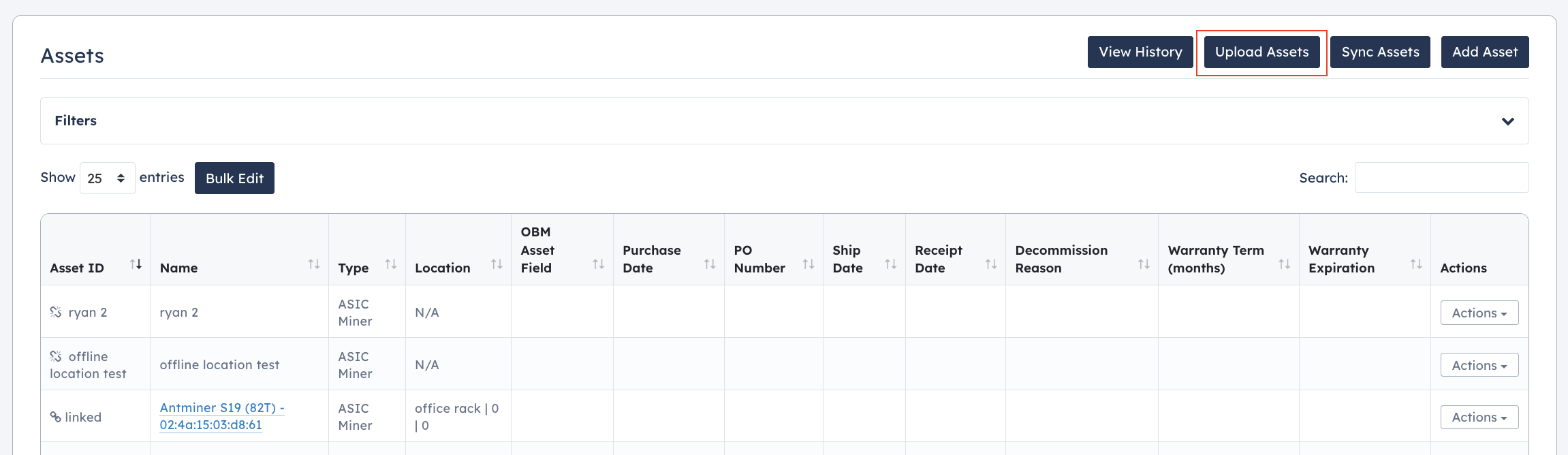This screenshot has height=455, width=1568.
Task: Open Antminer S19 (82T) asset link
Action: (x=222, y=416)
